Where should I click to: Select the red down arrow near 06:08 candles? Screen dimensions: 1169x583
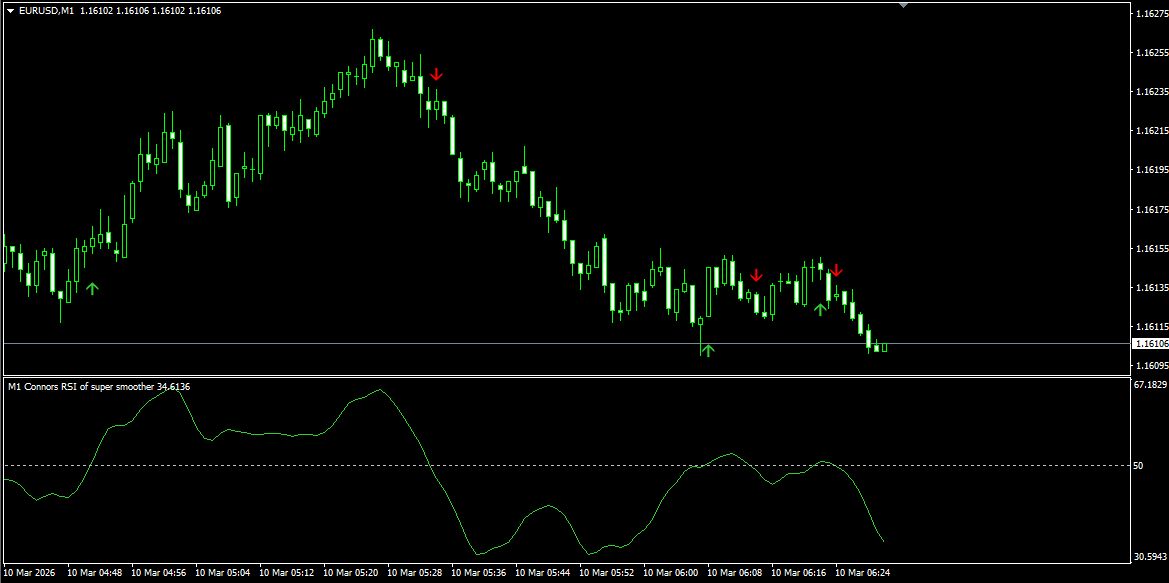756,275
